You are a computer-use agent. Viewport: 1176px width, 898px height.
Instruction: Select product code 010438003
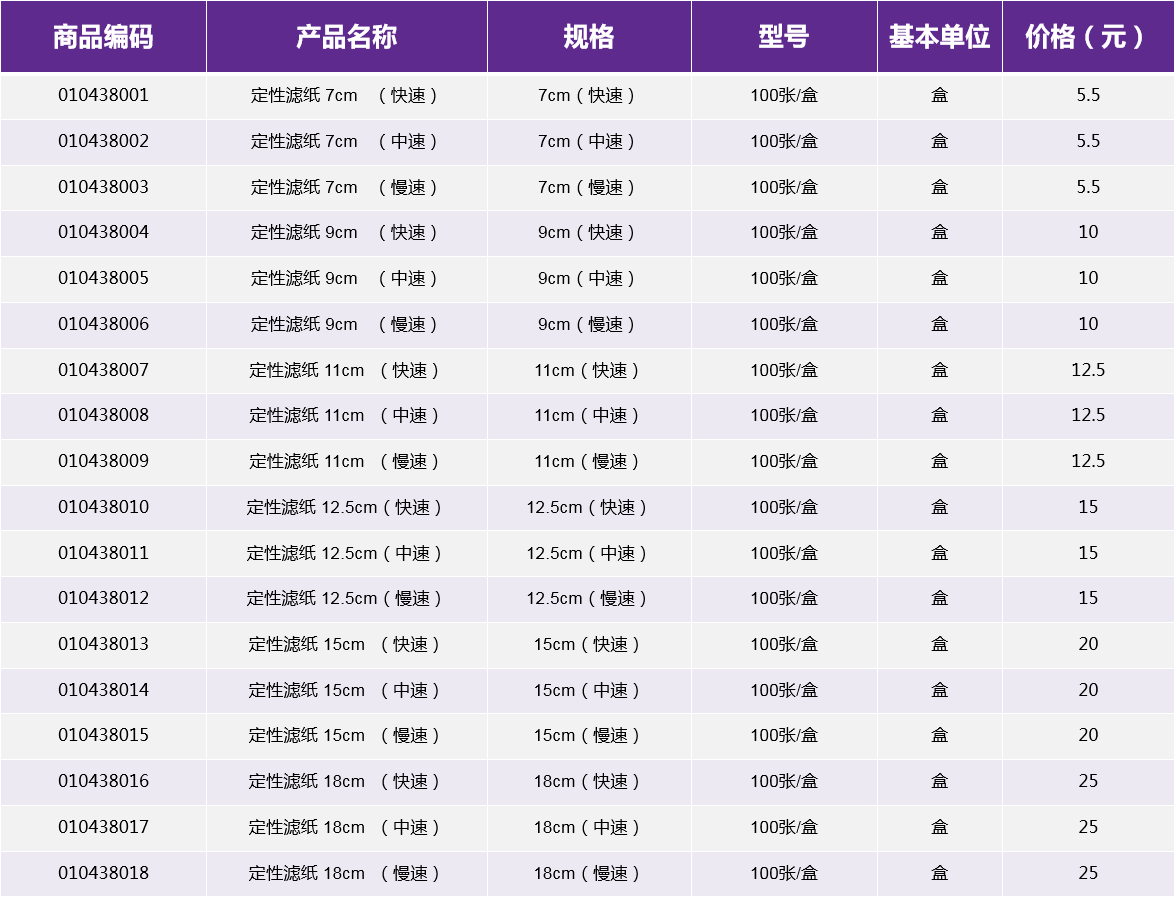click(x=104, y=187)
